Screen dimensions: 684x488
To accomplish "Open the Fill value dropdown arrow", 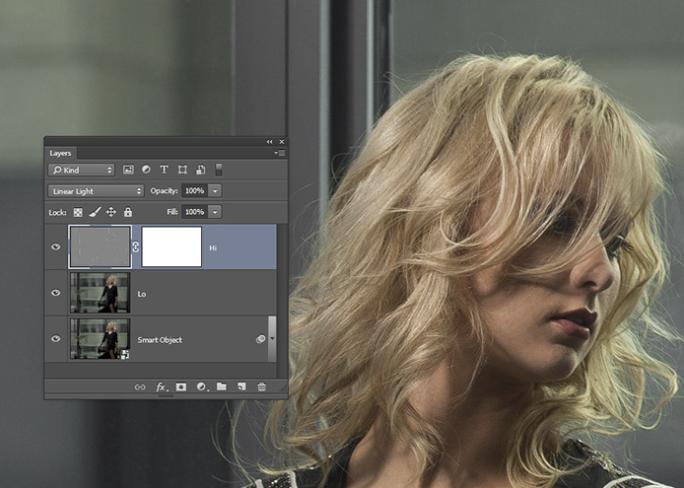I will click(215, 212).
